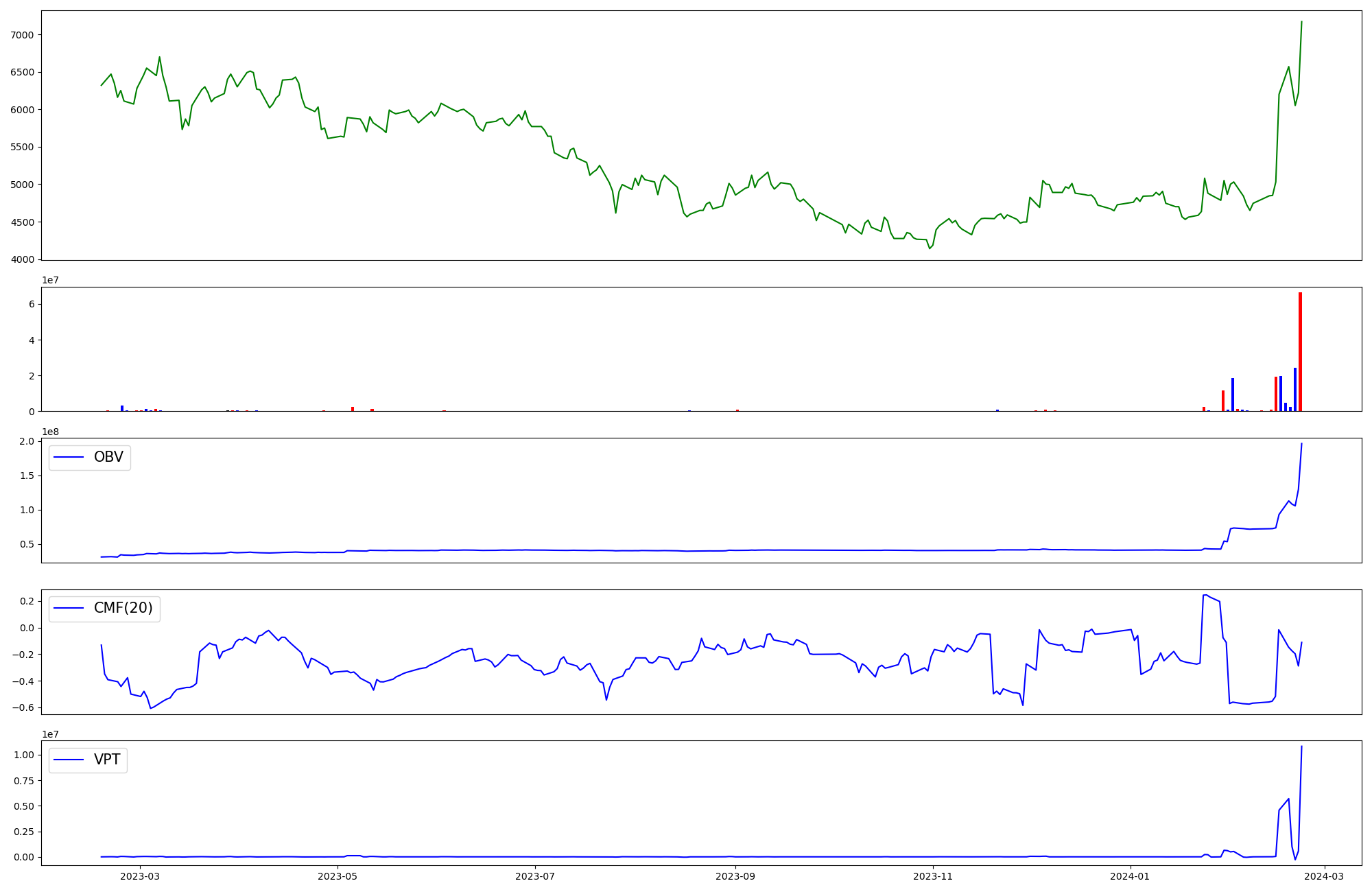This screenshot has width=1372, height=892.
Task: Click the 2023-07 x-axis date label
Action: coord(535,876)
